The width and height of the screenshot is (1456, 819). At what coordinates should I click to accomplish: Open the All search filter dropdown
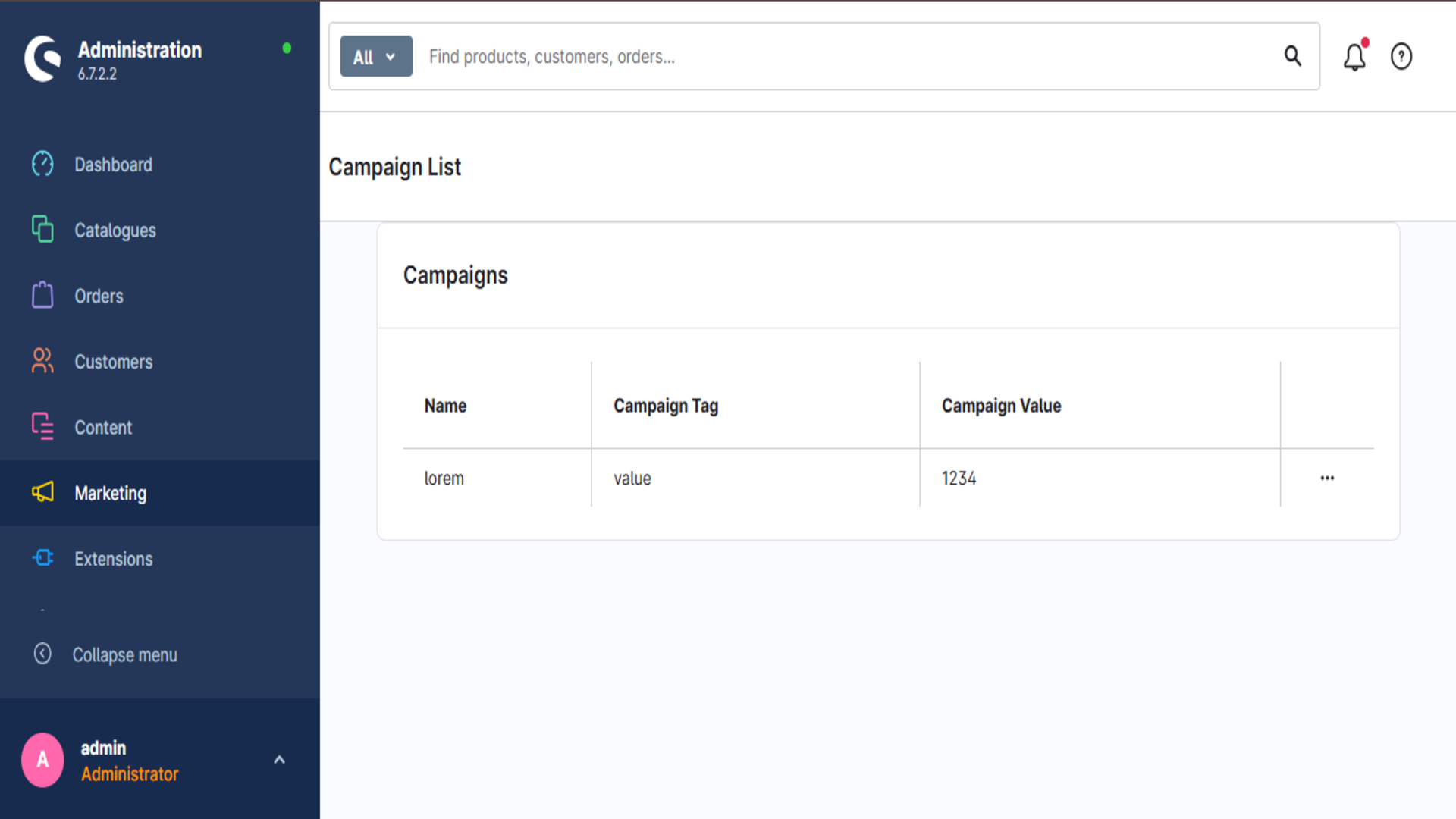click(376, 57)
